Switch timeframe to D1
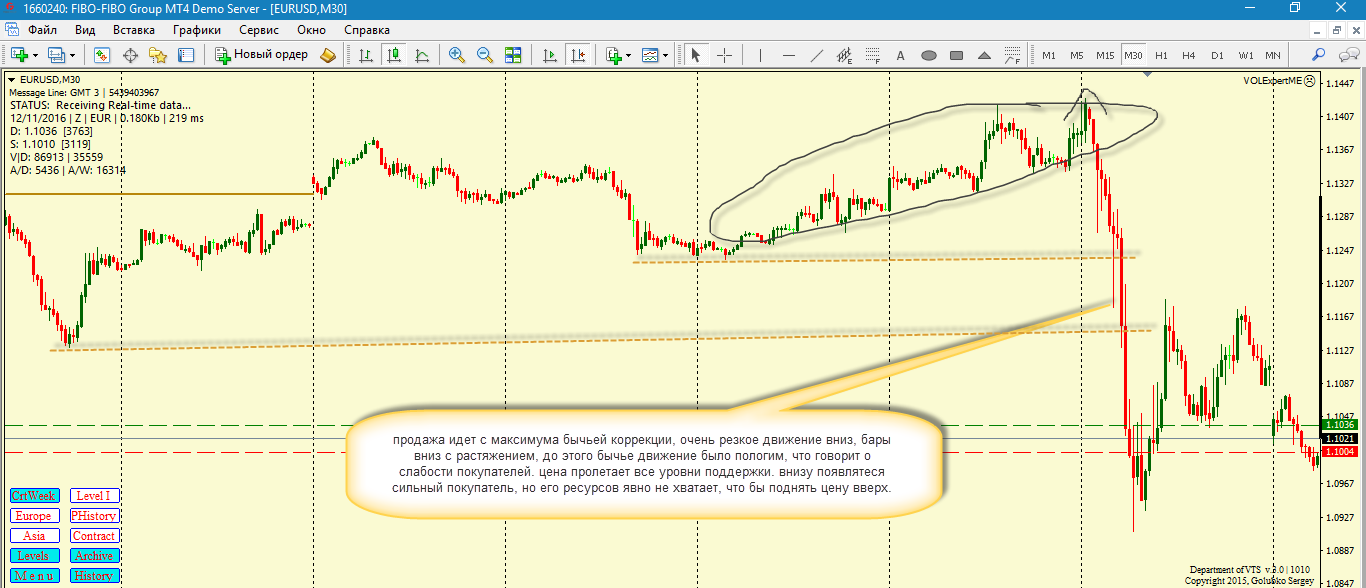 click(x=1217, y=55)
